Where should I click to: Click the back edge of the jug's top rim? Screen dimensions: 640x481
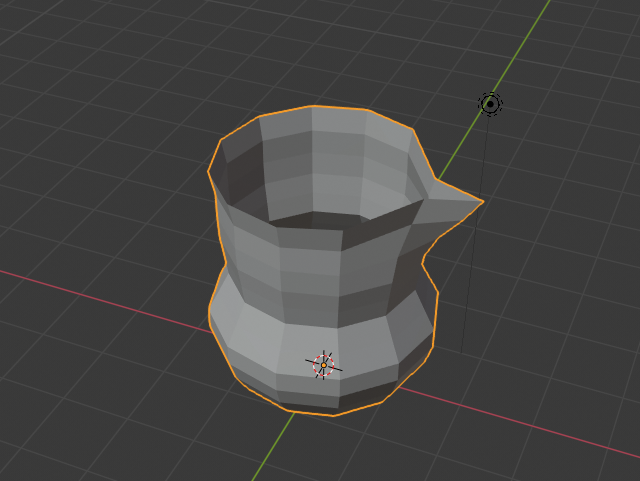pos(310,107)
